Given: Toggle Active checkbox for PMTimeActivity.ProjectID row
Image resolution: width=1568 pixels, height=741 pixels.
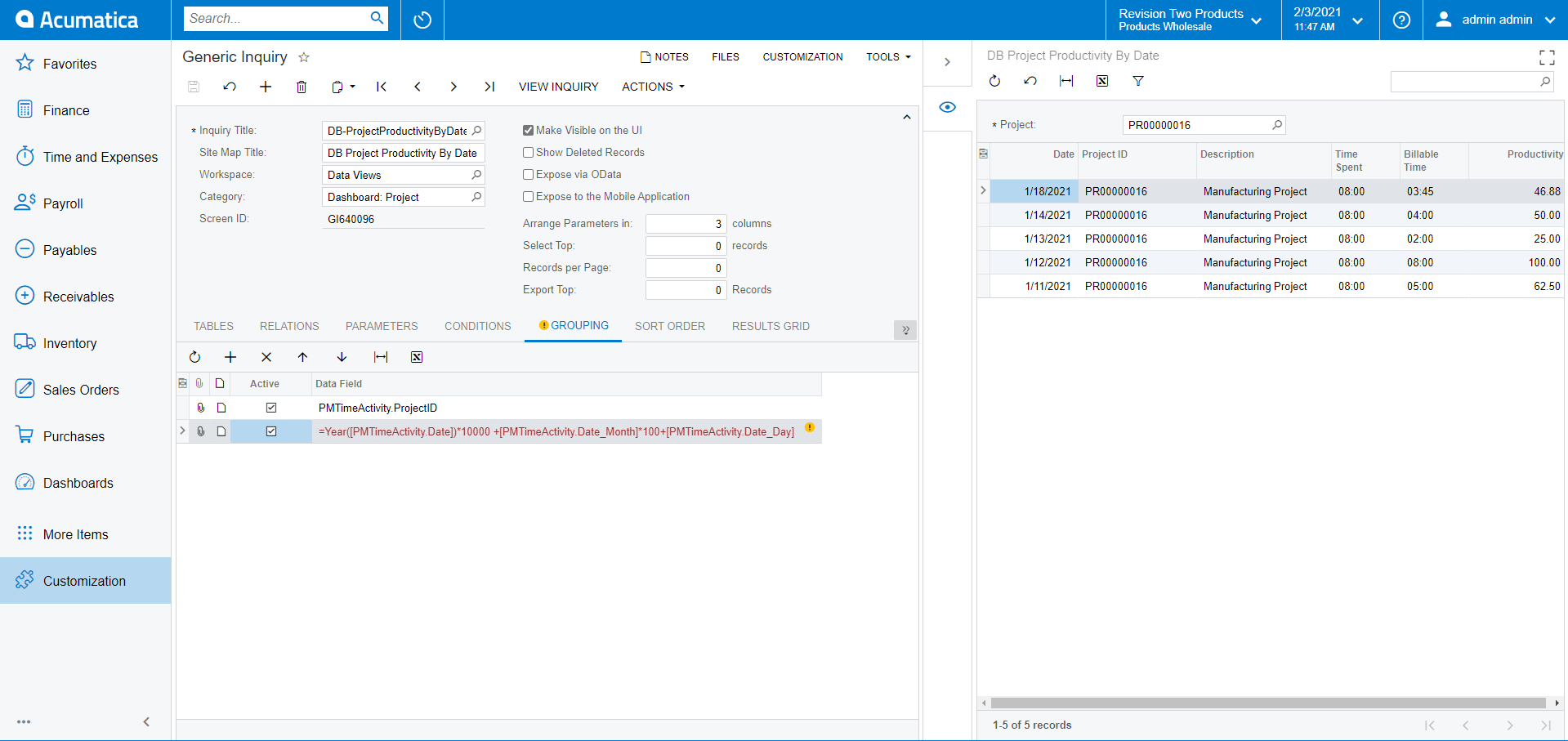Looking at the screenshot, I should 271,408.
